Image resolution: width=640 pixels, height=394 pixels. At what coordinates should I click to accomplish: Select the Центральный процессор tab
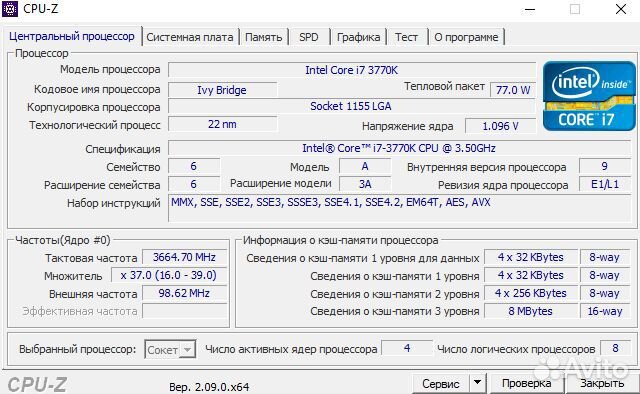pos(72,36)
